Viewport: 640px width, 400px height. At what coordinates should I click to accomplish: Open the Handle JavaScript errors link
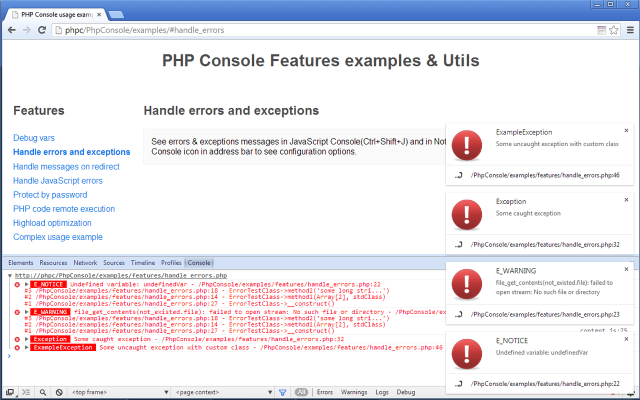point(58,180)
